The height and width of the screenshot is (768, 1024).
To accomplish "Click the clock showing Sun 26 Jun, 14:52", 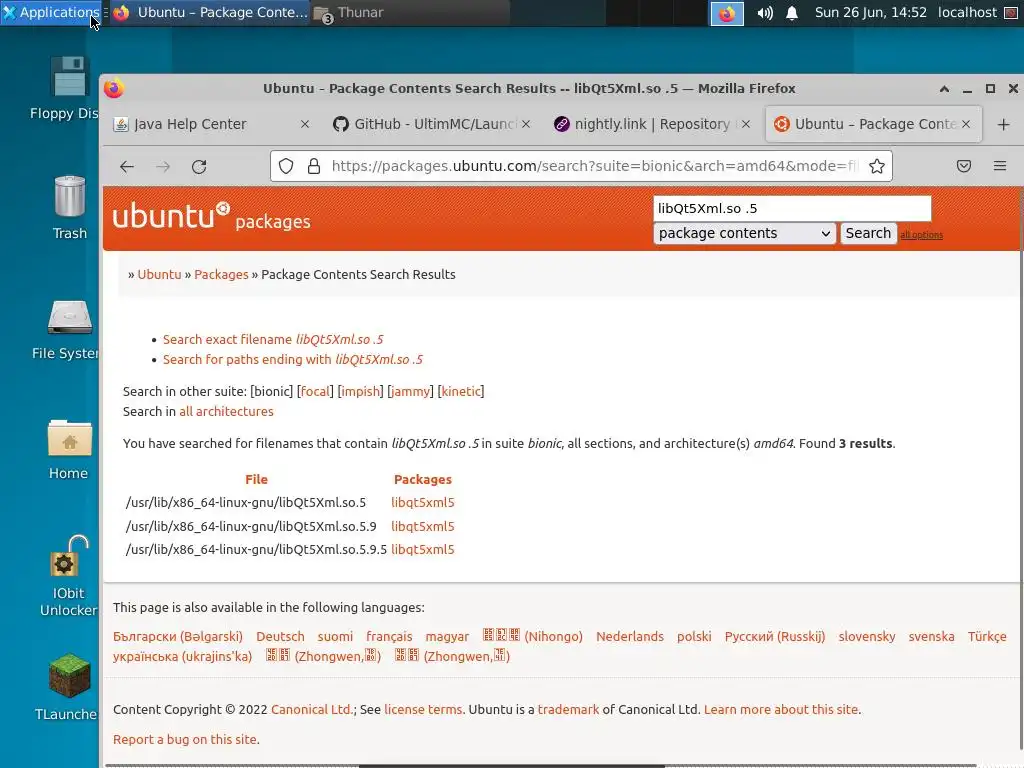I will pyautogui.click(x=871, y=12).
